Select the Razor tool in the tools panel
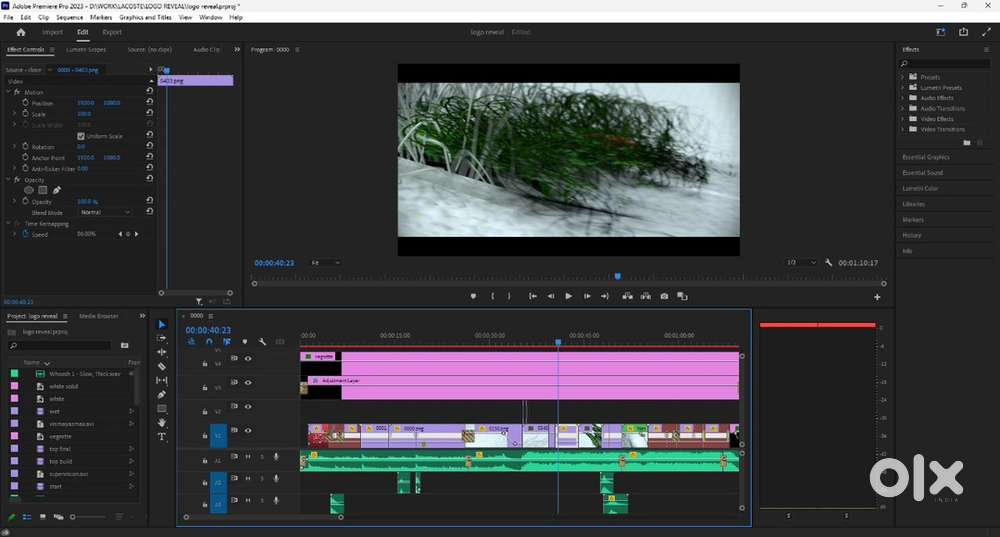The image size is (1000, 537). 162,367
